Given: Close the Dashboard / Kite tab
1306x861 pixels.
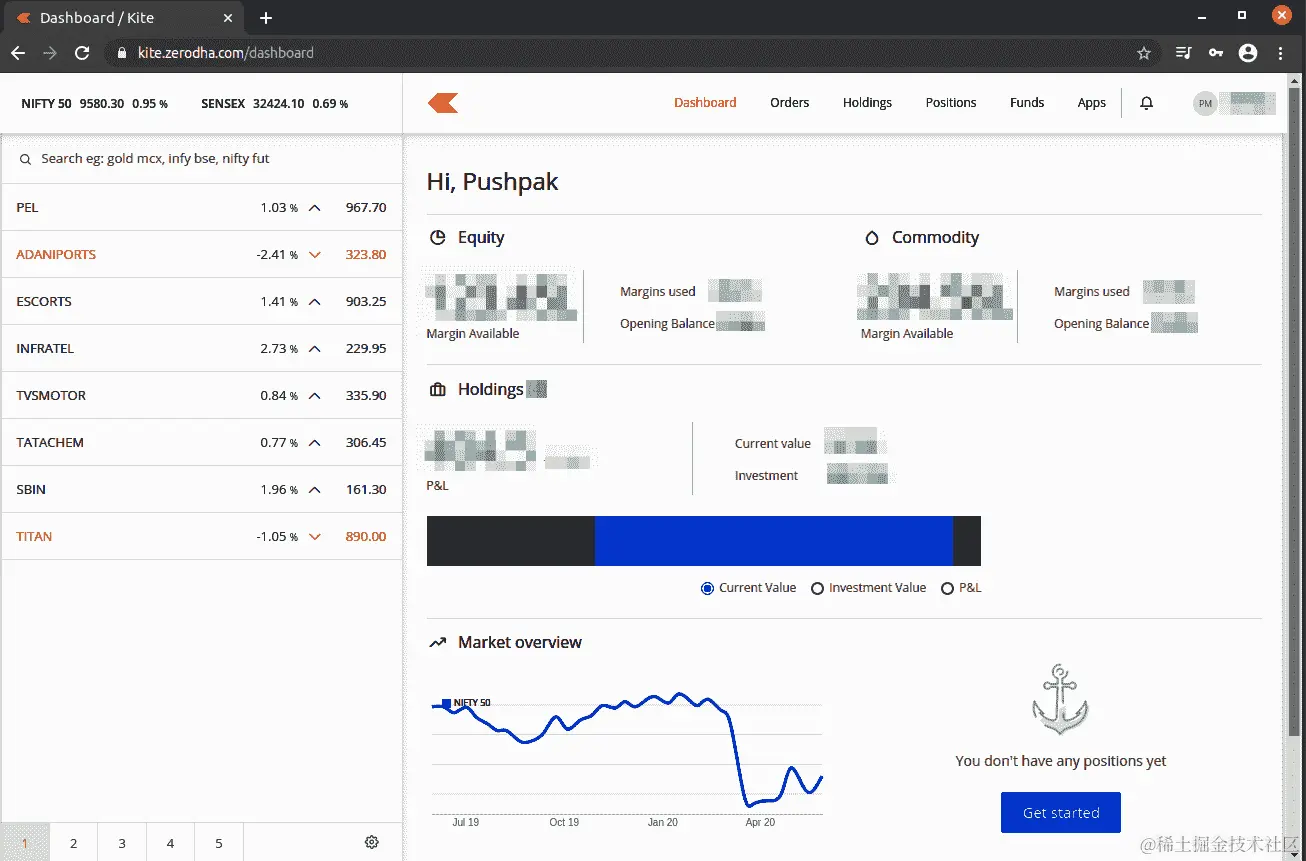Looking at the screenshot, I should (228, 18).
